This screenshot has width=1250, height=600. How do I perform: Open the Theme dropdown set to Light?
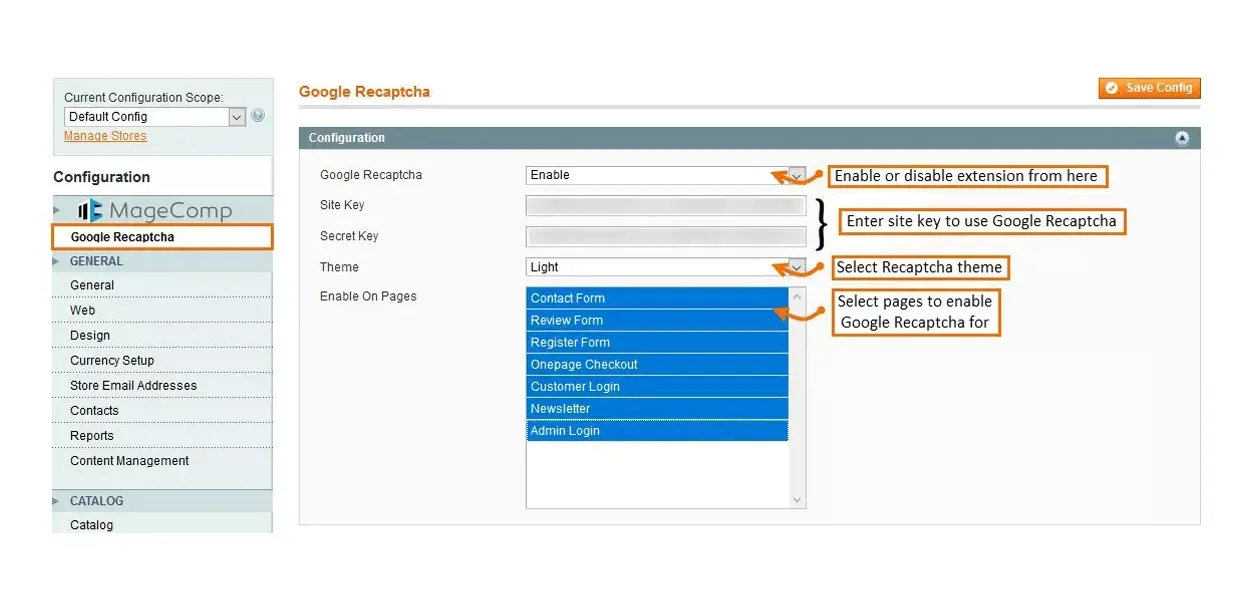click(665, 267)
